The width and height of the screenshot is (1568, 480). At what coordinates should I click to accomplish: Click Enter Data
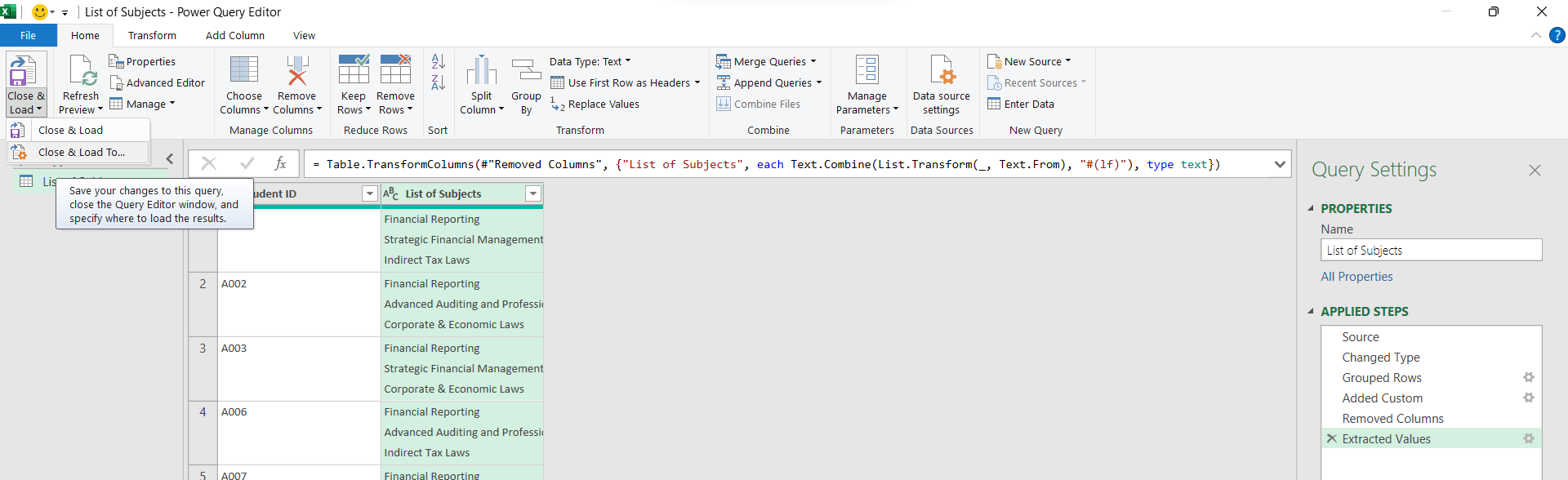[1021, 104]
